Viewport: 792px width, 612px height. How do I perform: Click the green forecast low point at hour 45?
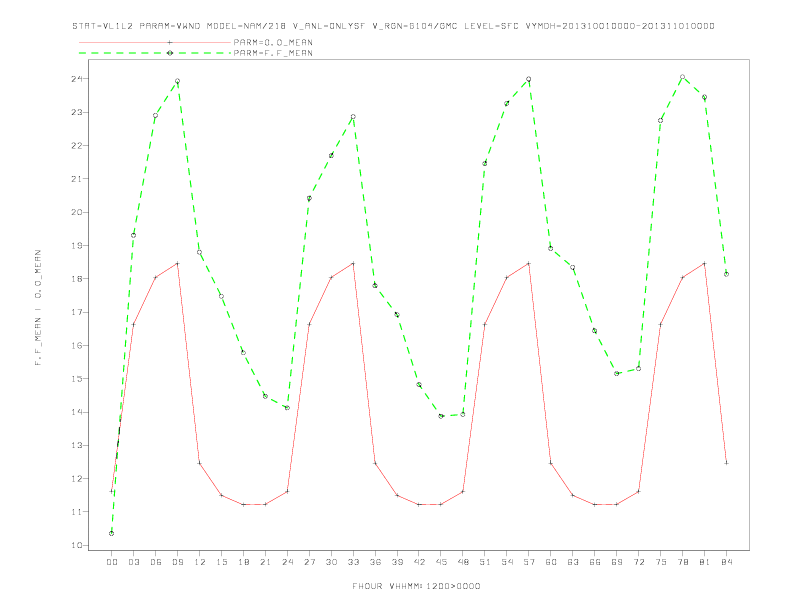click(x=441, y=416)
